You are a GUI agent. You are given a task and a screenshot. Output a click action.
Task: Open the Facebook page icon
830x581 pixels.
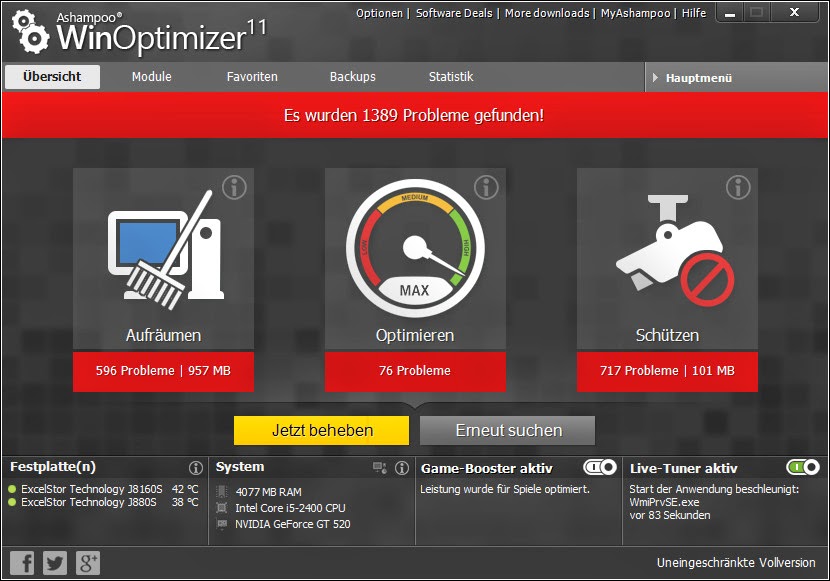pyautogui.click(x=22, y=562)
